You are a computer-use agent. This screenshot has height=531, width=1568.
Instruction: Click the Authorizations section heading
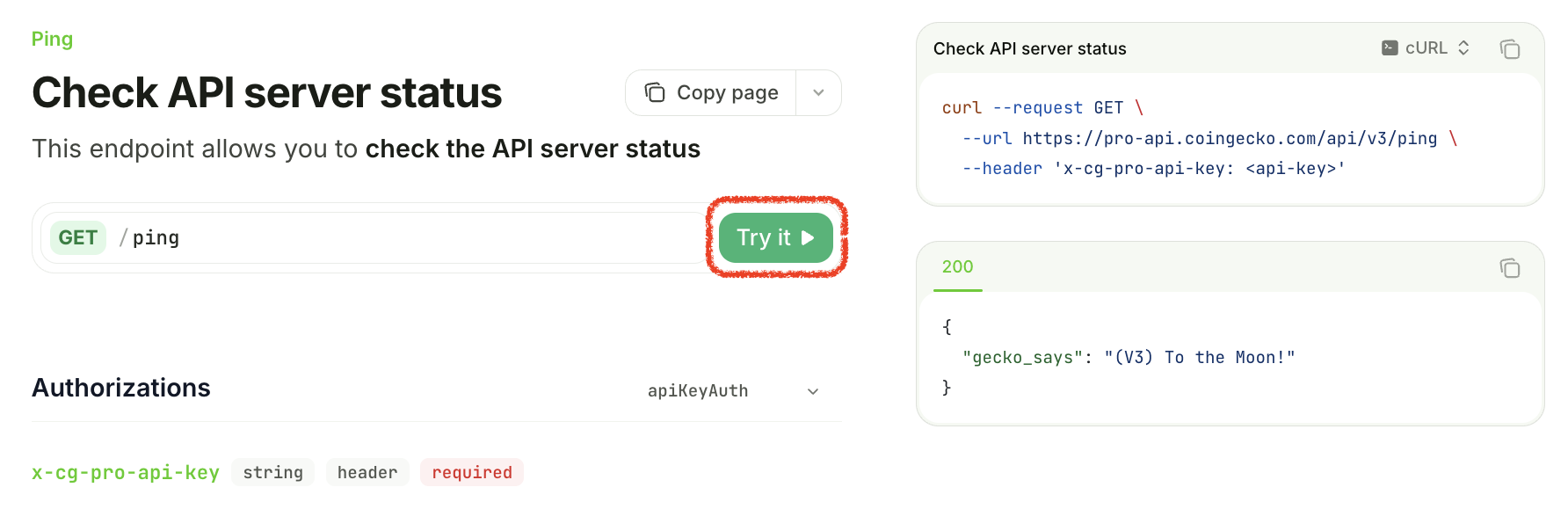click(x=121, y=388)
